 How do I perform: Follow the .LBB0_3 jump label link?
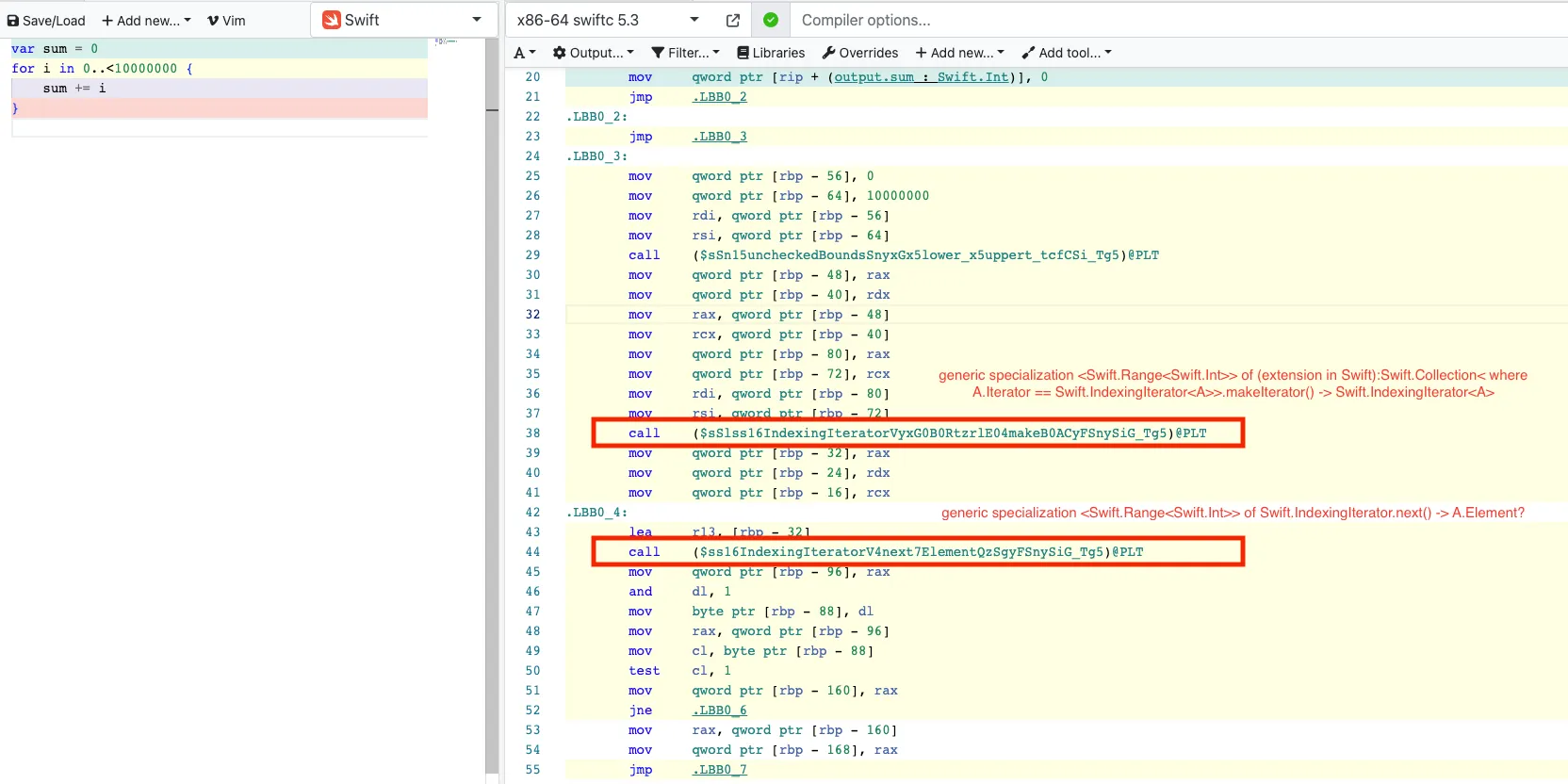[x=720, y=137]
